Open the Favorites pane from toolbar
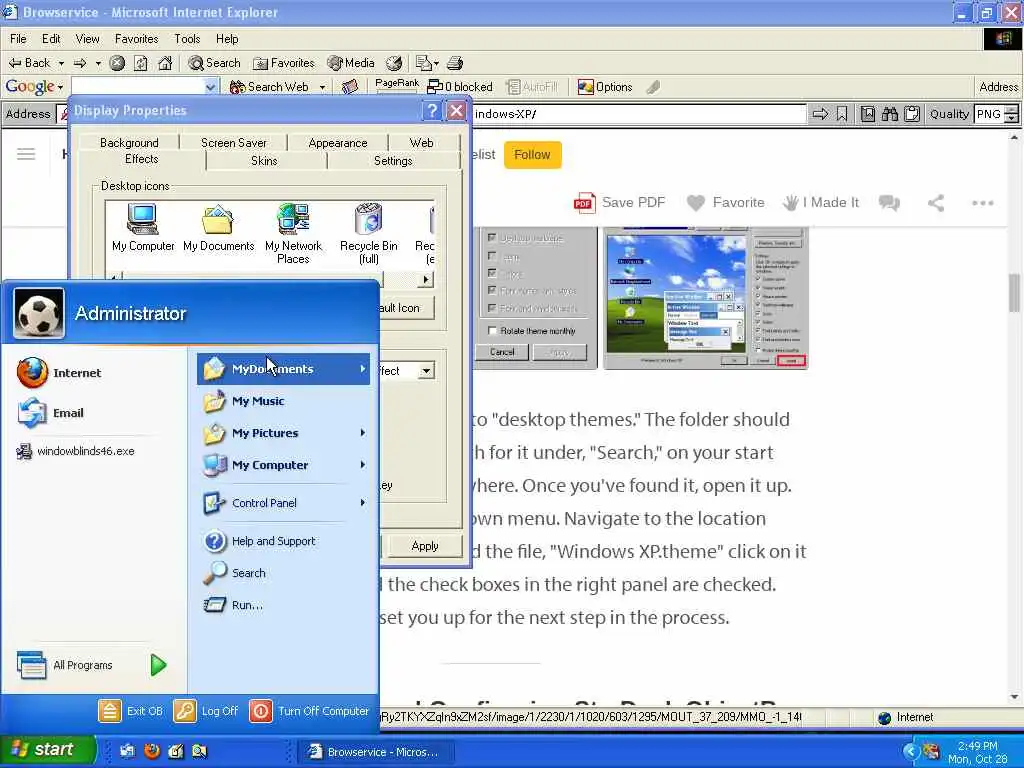1024x768 pixels. pos(284,63)
